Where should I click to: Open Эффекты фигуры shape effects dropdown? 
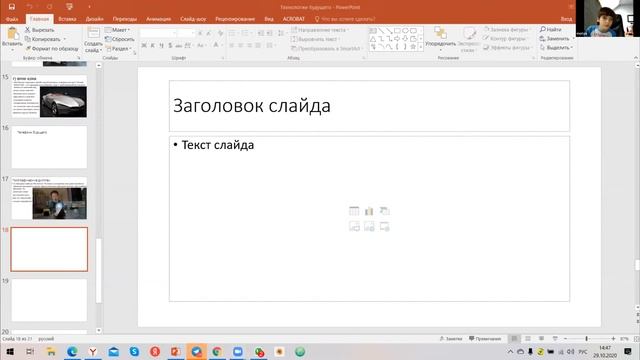[507, 48]
